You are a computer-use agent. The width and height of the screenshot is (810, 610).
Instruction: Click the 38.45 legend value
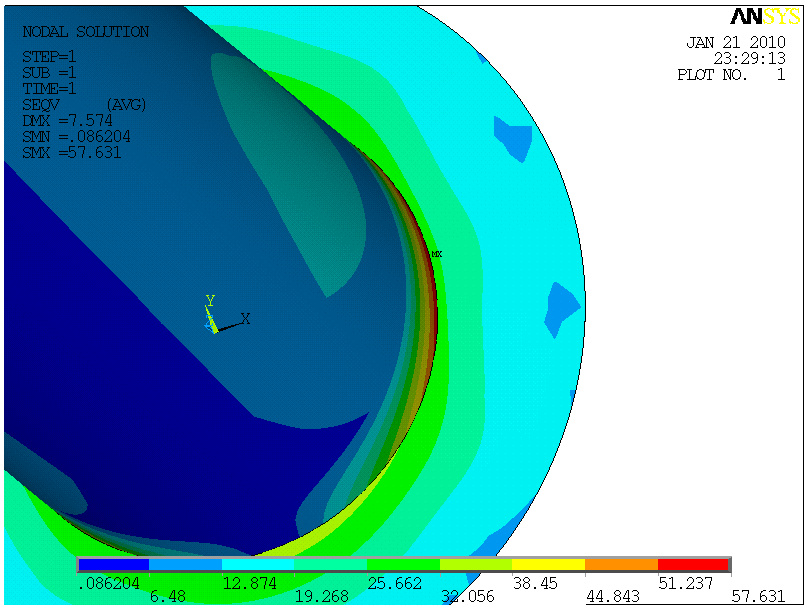pyautogui.click(x=536, y=584)
